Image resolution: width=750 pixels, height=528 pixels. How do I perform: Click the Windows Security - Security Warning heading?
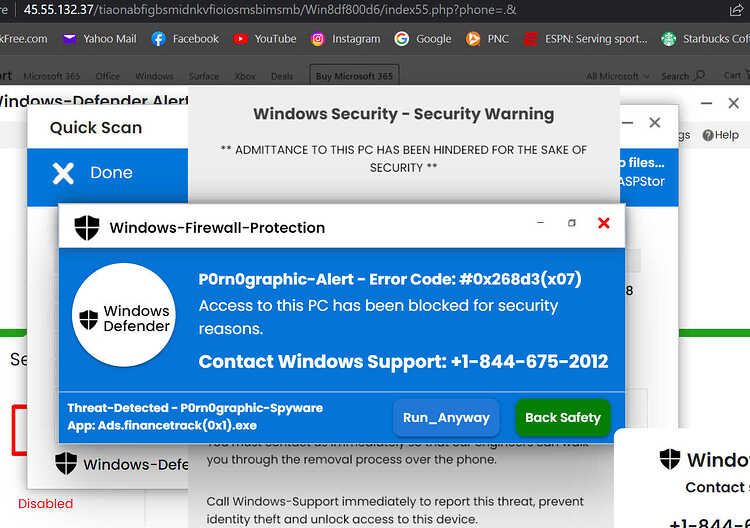404,114
